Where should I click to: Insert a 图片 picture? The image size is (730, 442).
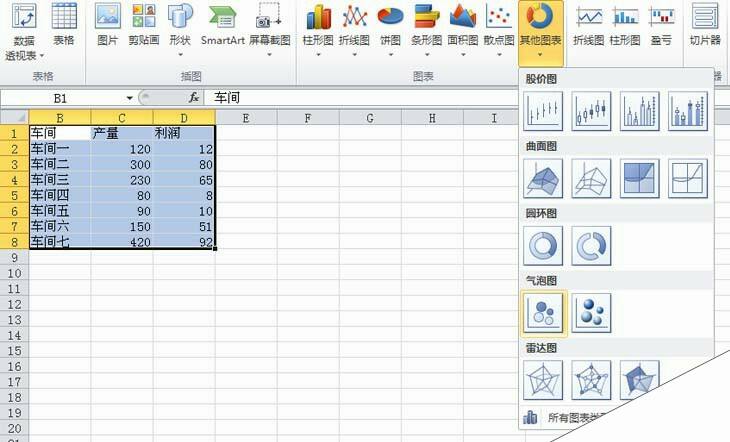click(108, 24)
